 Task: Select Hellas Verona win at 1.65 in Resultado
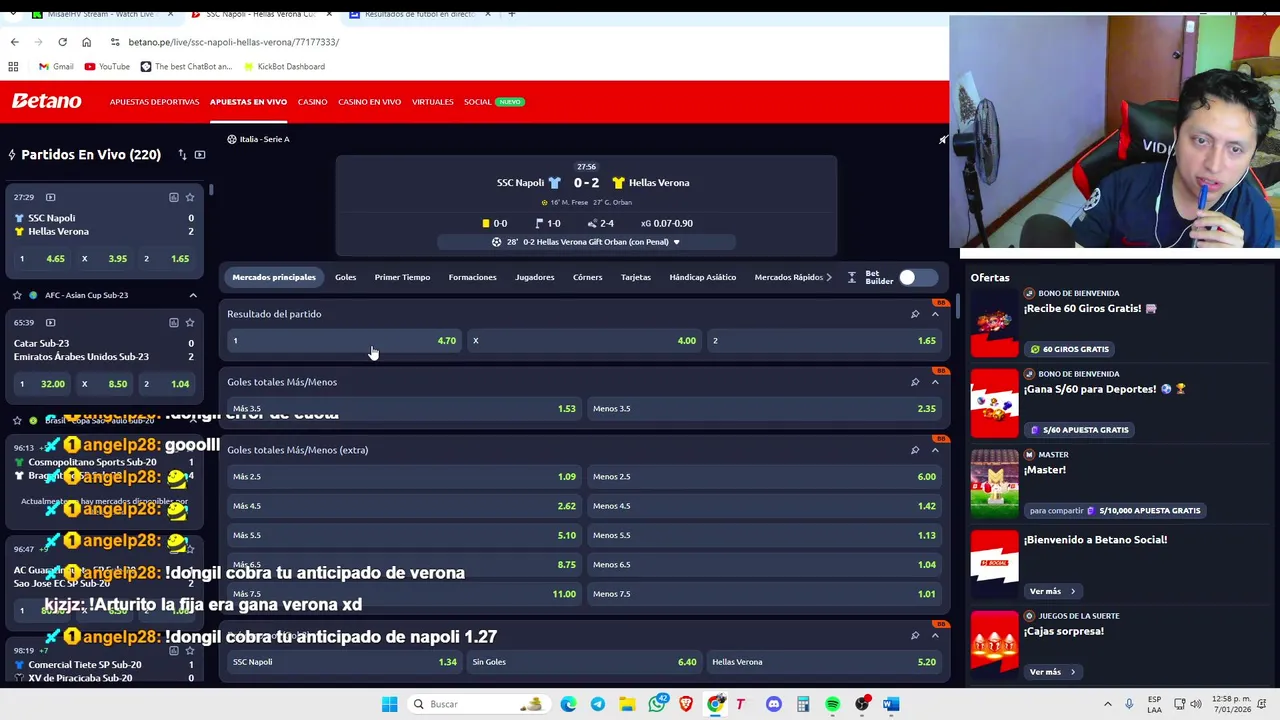click(825, 341)
